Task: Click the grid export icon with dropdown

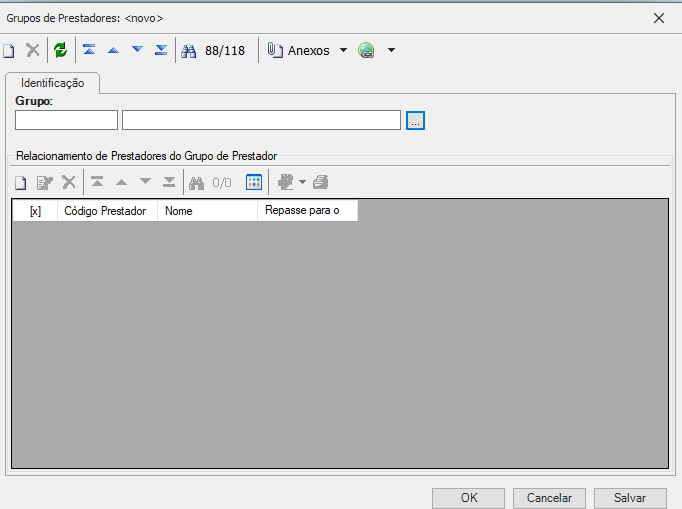Action: point(286,182)
